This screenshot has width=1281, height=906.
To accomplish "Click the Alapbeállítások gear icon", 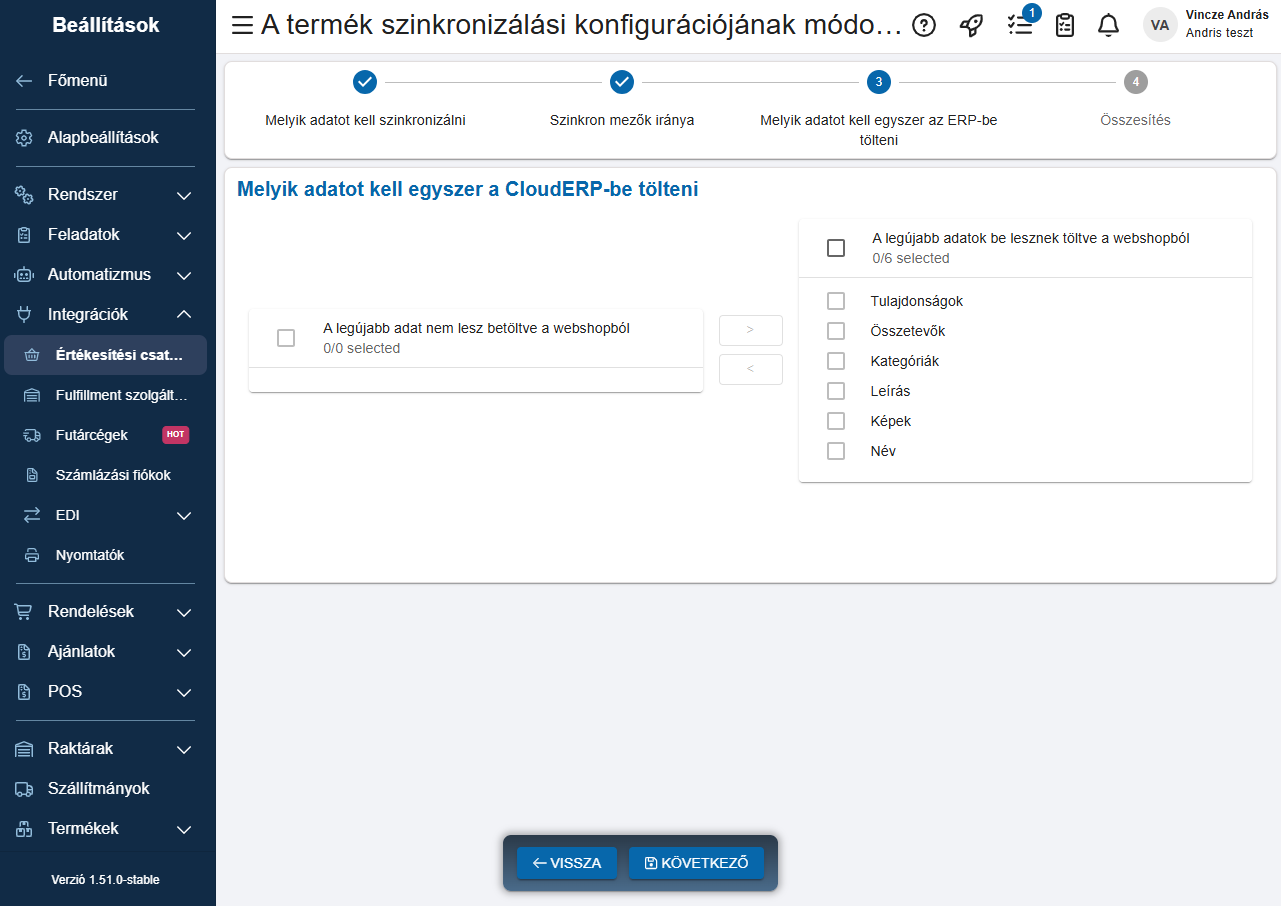I will (25, 138).
